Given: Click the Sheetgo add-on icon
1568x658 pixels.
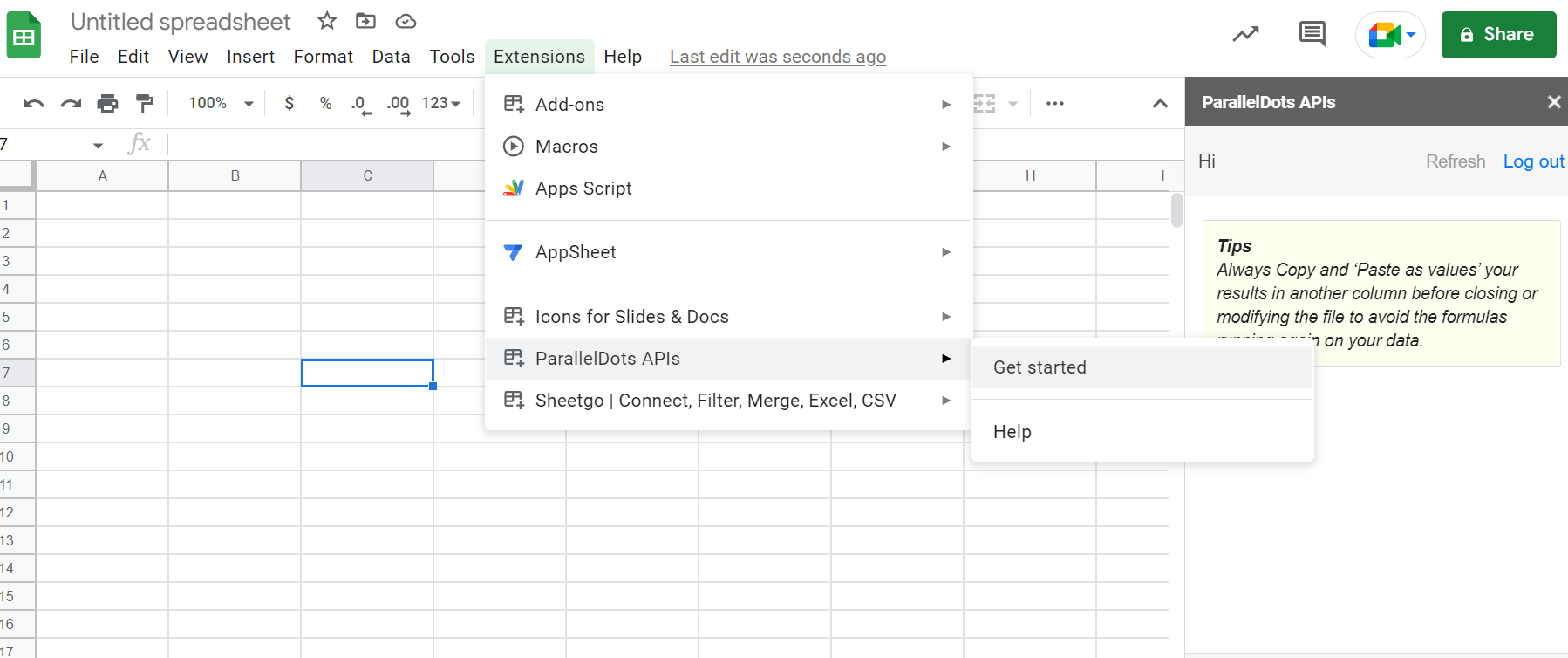Looking at the screenshot, I should (514, 400).
